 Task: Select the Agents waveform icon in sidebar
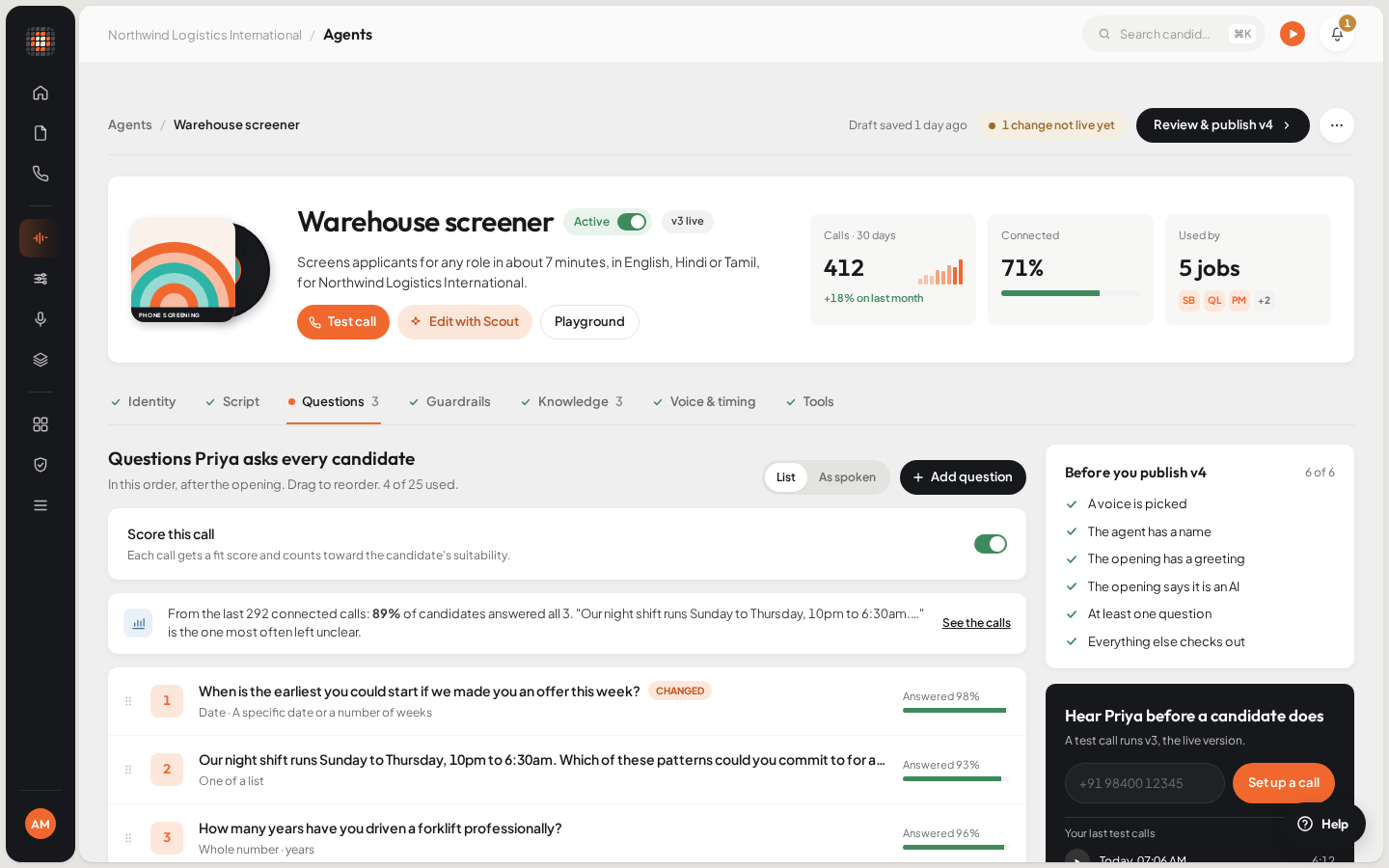pos(41,238)
